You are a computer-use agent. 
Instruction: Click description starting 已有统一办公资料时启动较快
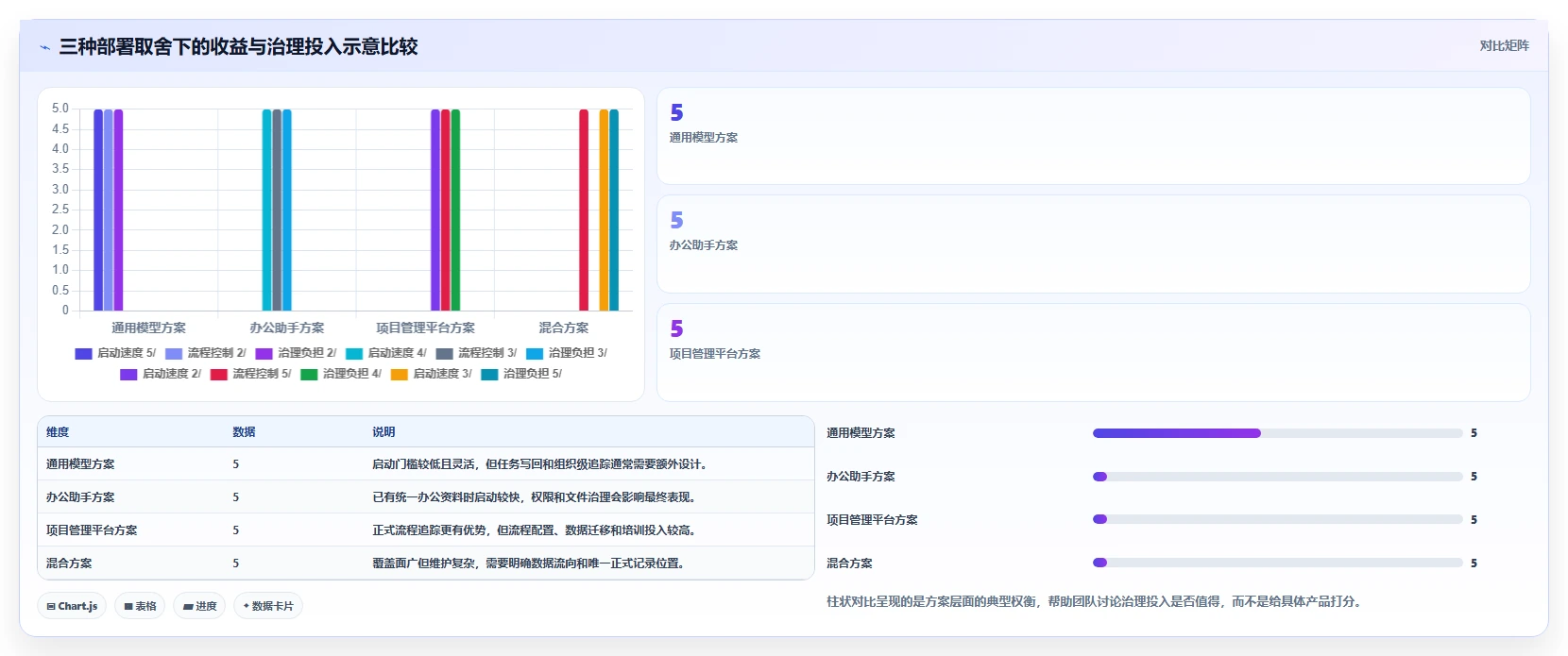[536, 497]
